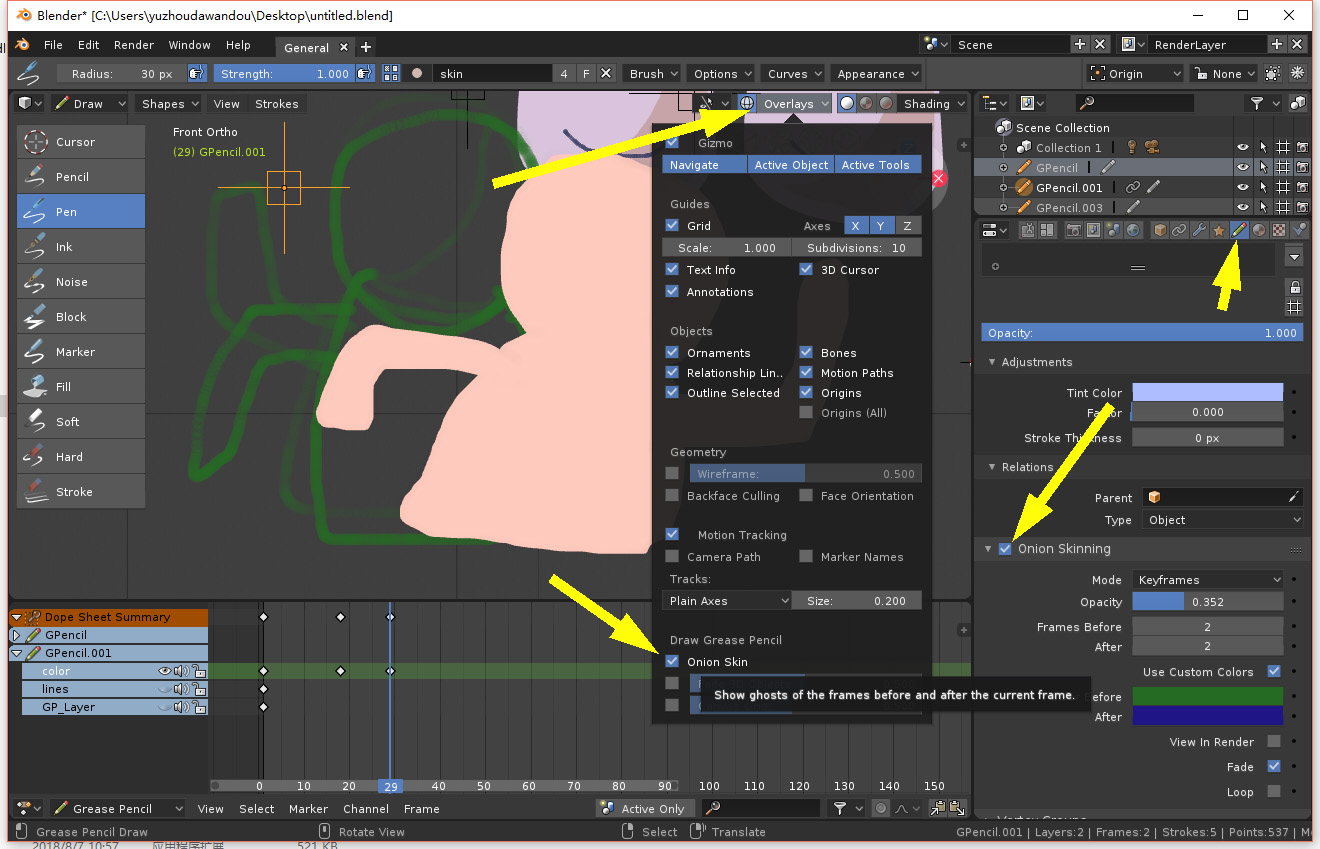Mute the color channel speaker icon
The image size is (1320, 849).
coord(181,671)
